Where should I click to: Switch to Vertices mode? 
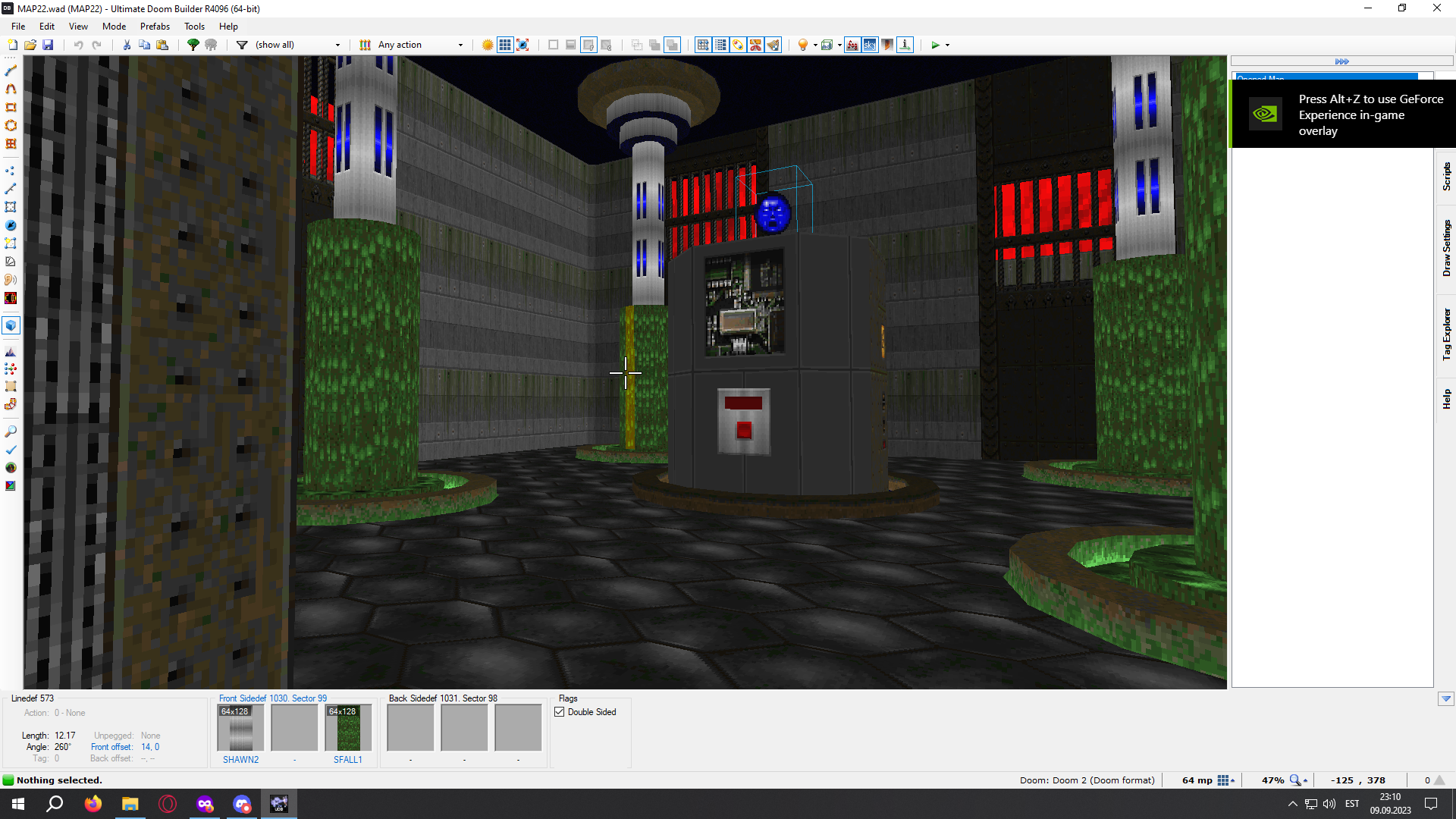[11, 171]
